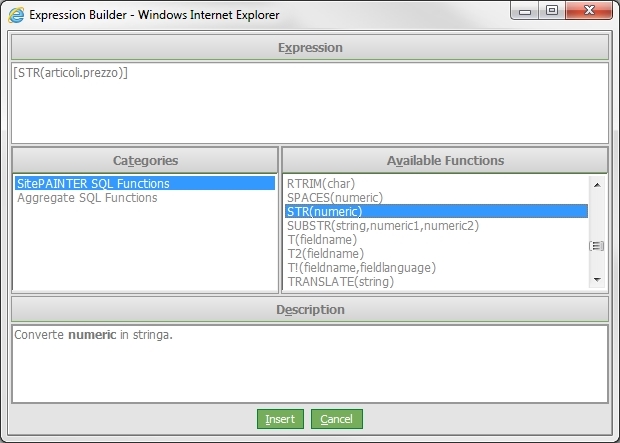Select SitePAINTER SQL Functions category
This screenshot has width=620, height=443.
93,184
